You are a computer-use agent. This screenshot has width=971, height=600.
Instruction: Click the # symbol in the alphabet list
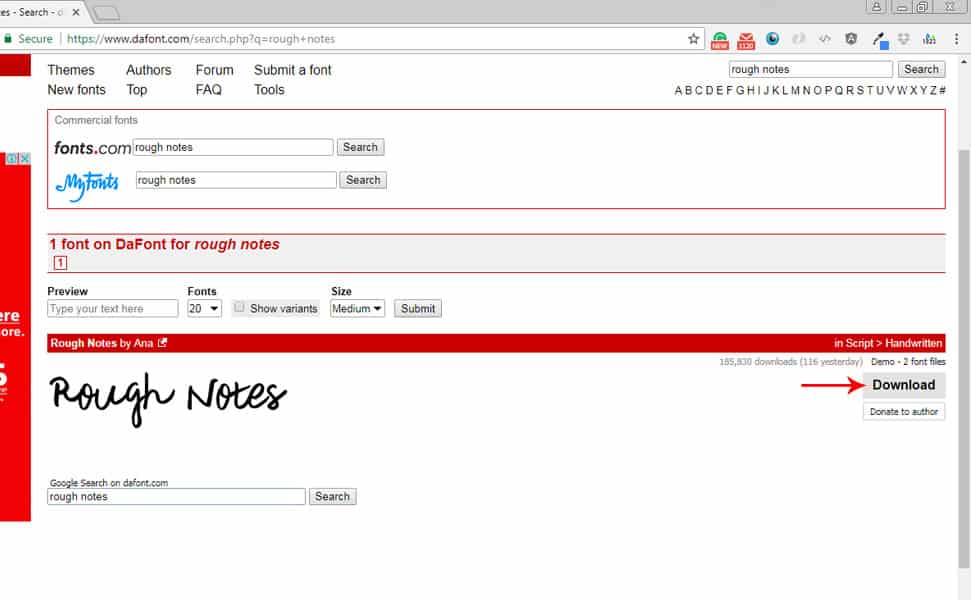(943, 90)
